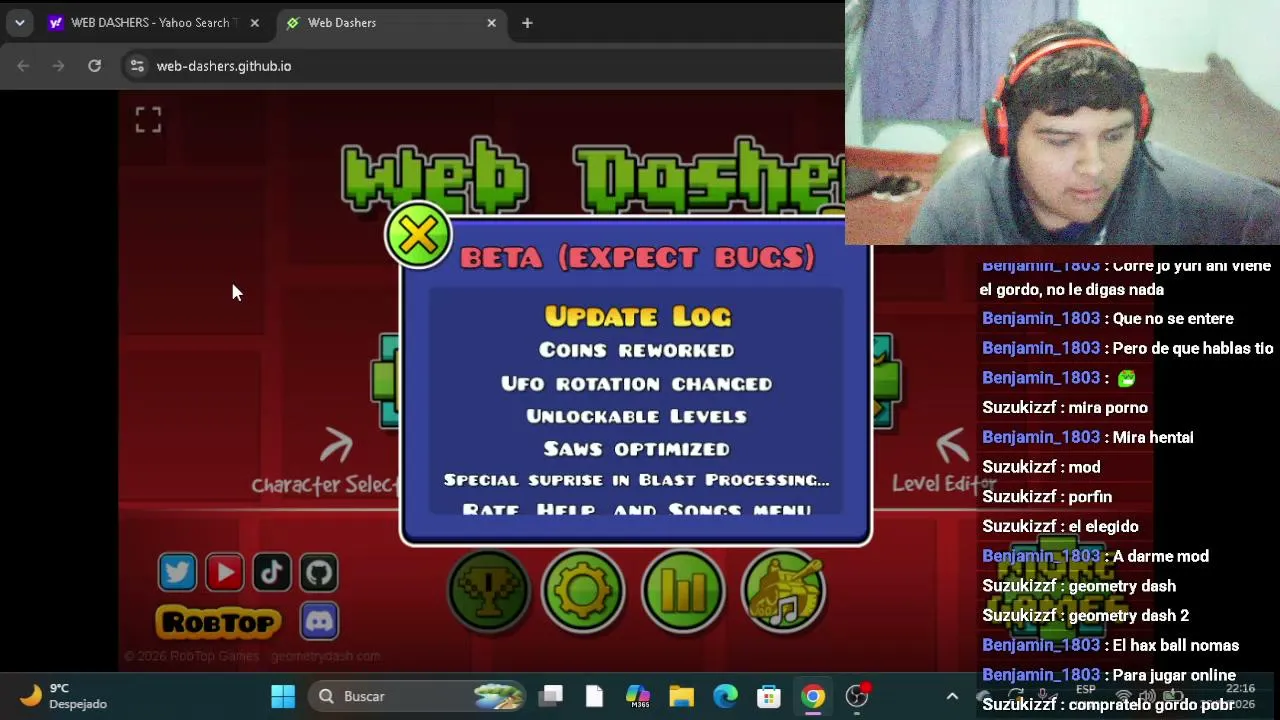This screenshot has width=1280, height=720.
Task: Expand the tab search dropdown
Action: pos(19,23)
